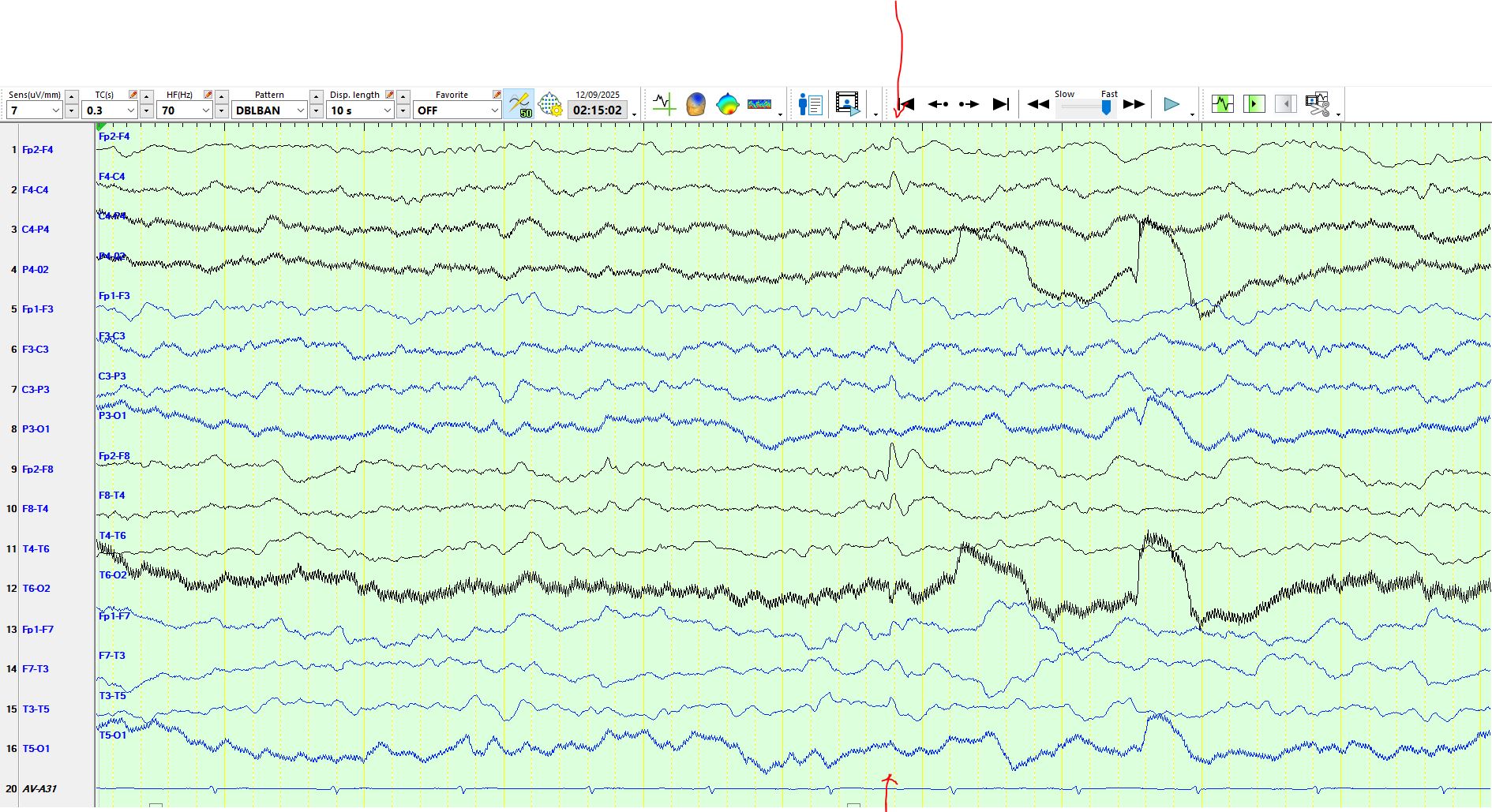This screenshot has height=812, width=1492.
Task: Select channel 1 Fp2-F4 in the channel list
Action: [38, 150]
